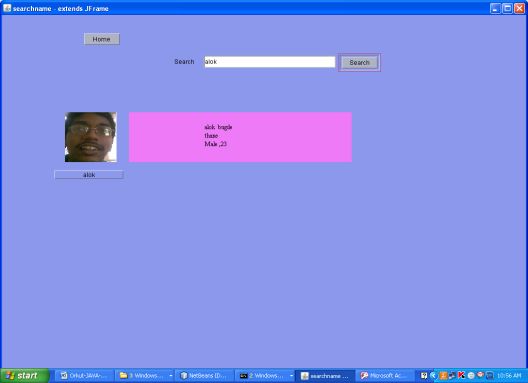528x383 pixels.
Task: Open the profile photo thumbnail
Action: tap(91, 137)
